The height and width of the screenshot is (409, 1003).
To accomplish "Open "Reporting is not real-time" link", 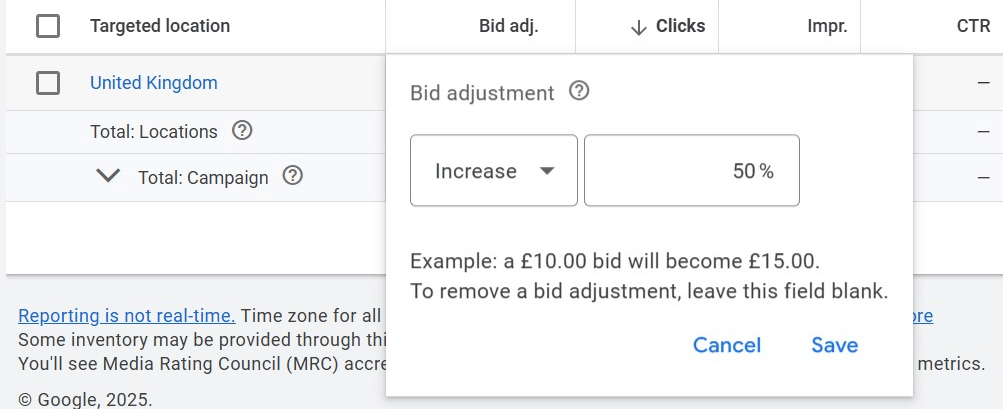I will click(x=127, y=316).
